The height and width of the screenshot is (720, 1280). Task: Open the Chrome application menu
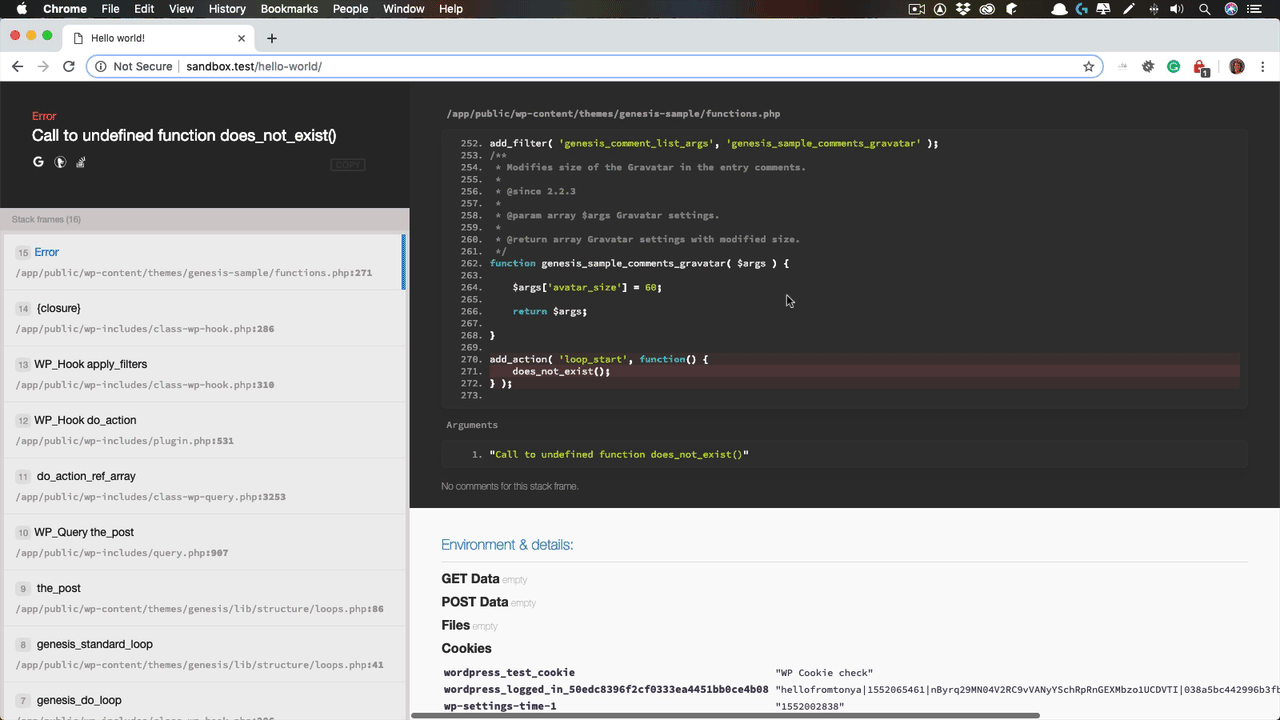click(64, 9)
